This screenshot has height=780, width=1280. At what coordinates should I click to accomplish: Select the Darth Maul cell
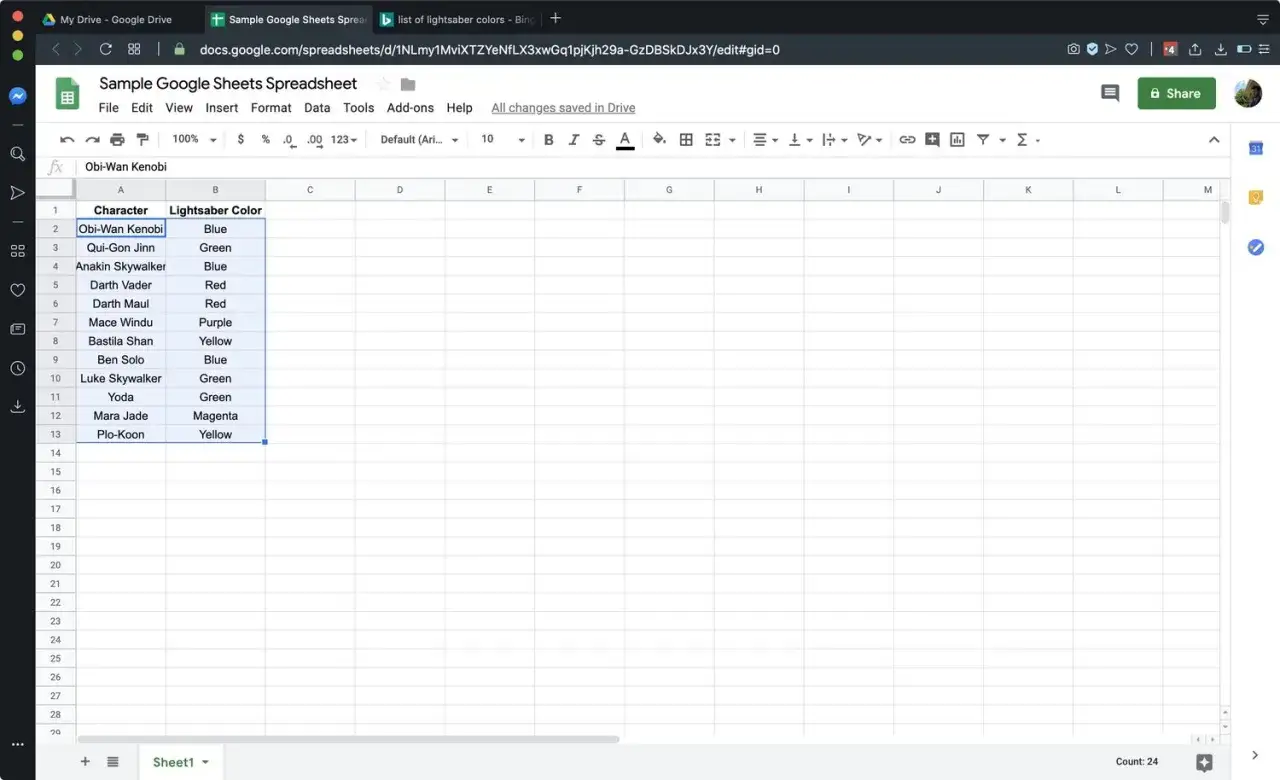[121, 304]
